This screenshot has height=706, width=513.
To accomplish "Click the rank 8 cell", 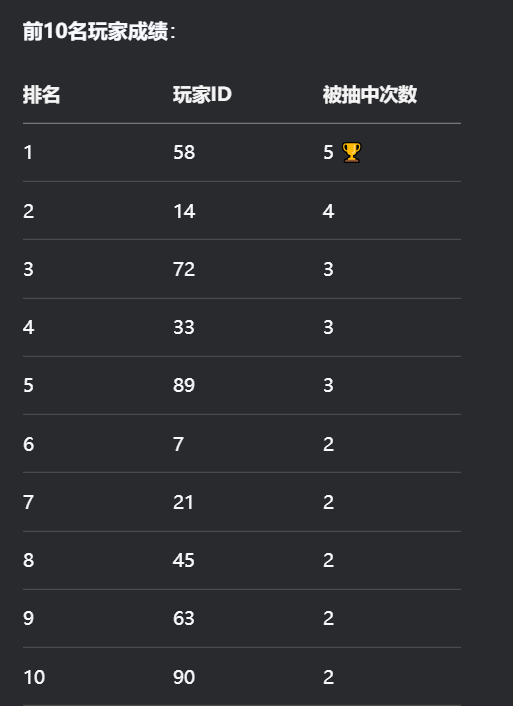I will coord(28,561).
